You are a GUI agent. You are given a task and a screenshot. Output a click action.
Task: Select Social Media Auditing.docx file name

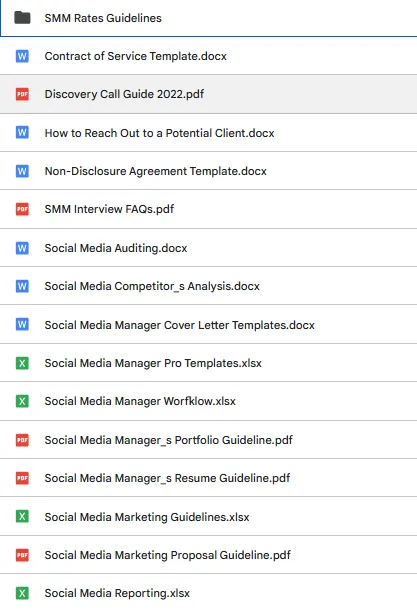pyautogui.click(x=116, y=248)
